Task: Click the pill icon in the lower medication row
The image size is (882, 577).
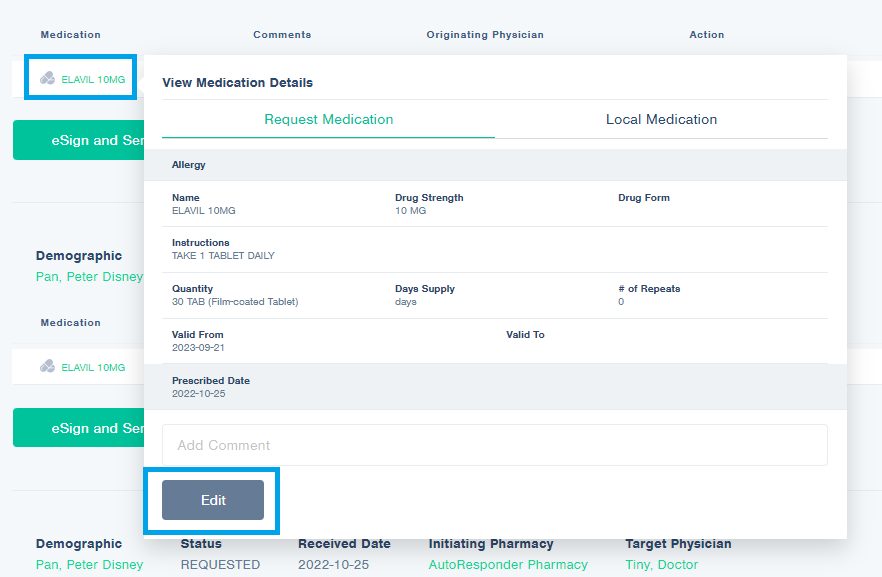Action: [47, 367]
